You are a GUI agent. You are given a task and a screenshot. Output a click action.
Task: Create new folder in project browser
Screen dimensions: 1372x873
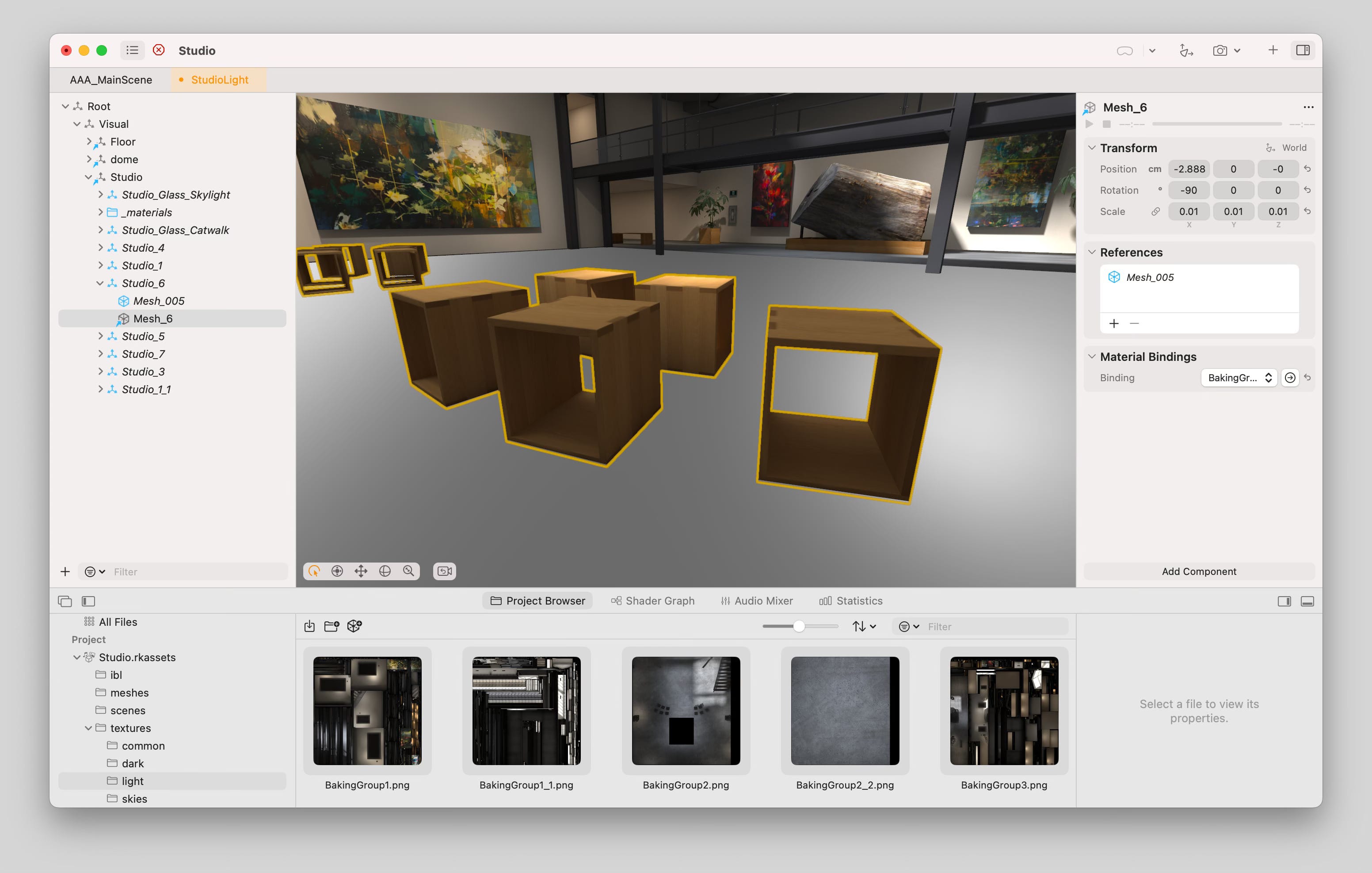[332, 626]
